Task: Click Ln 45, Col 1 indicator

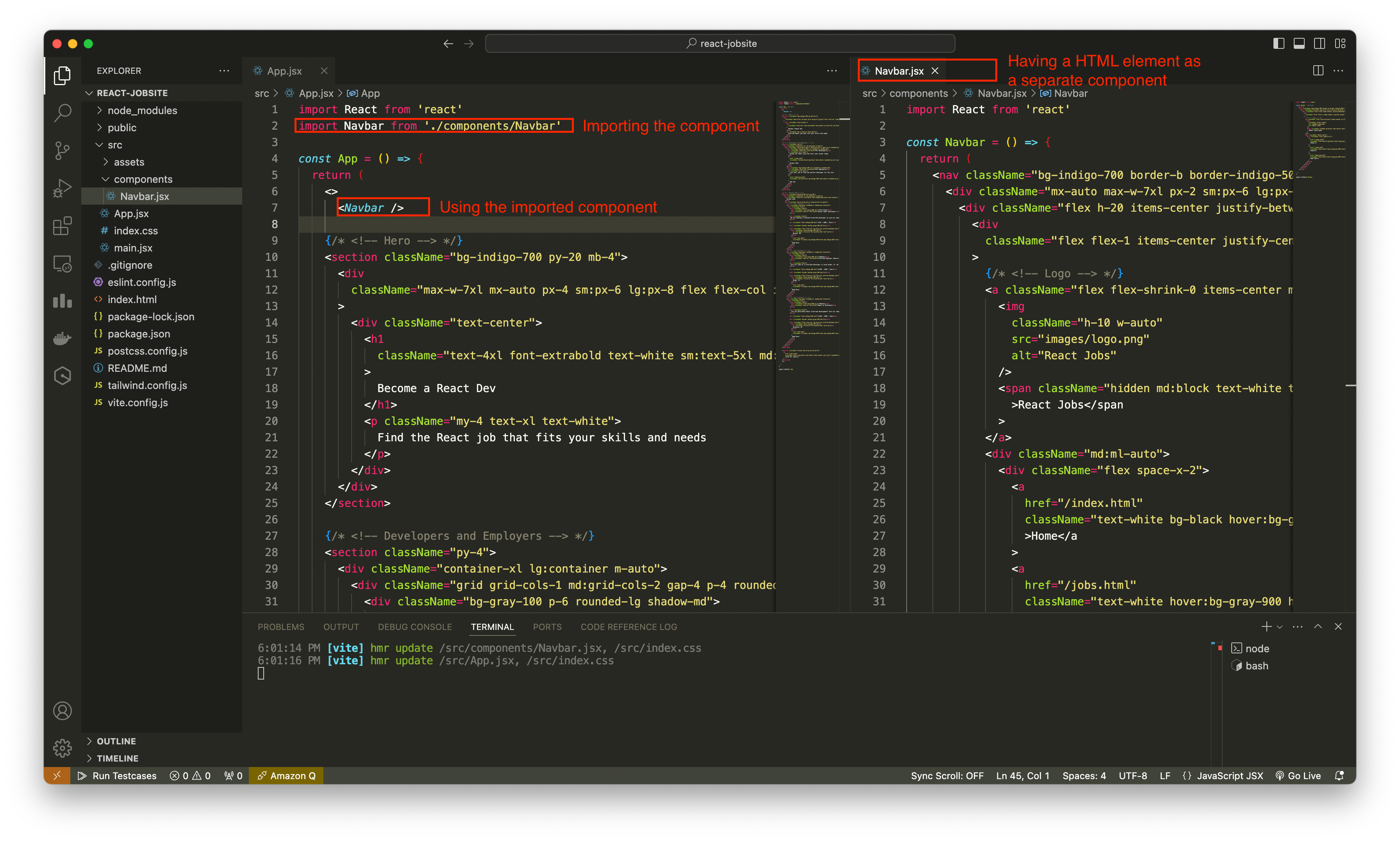Action: [1023, 776]
